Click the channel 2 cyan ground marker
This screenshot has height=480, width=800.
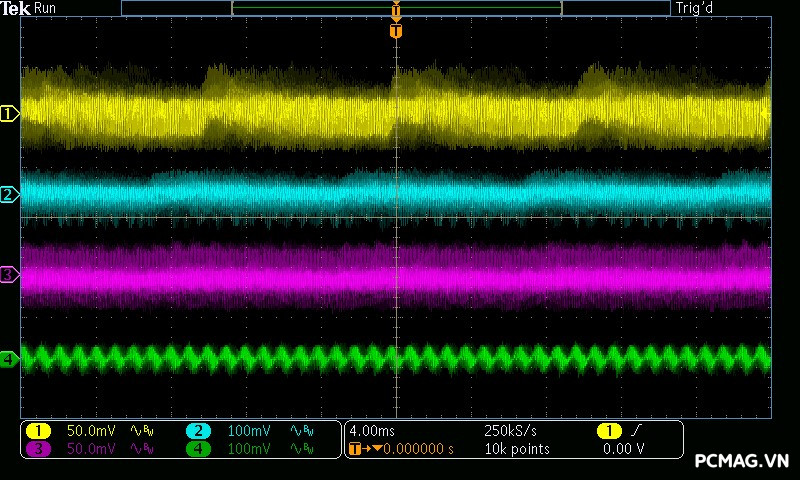point(9,194)
